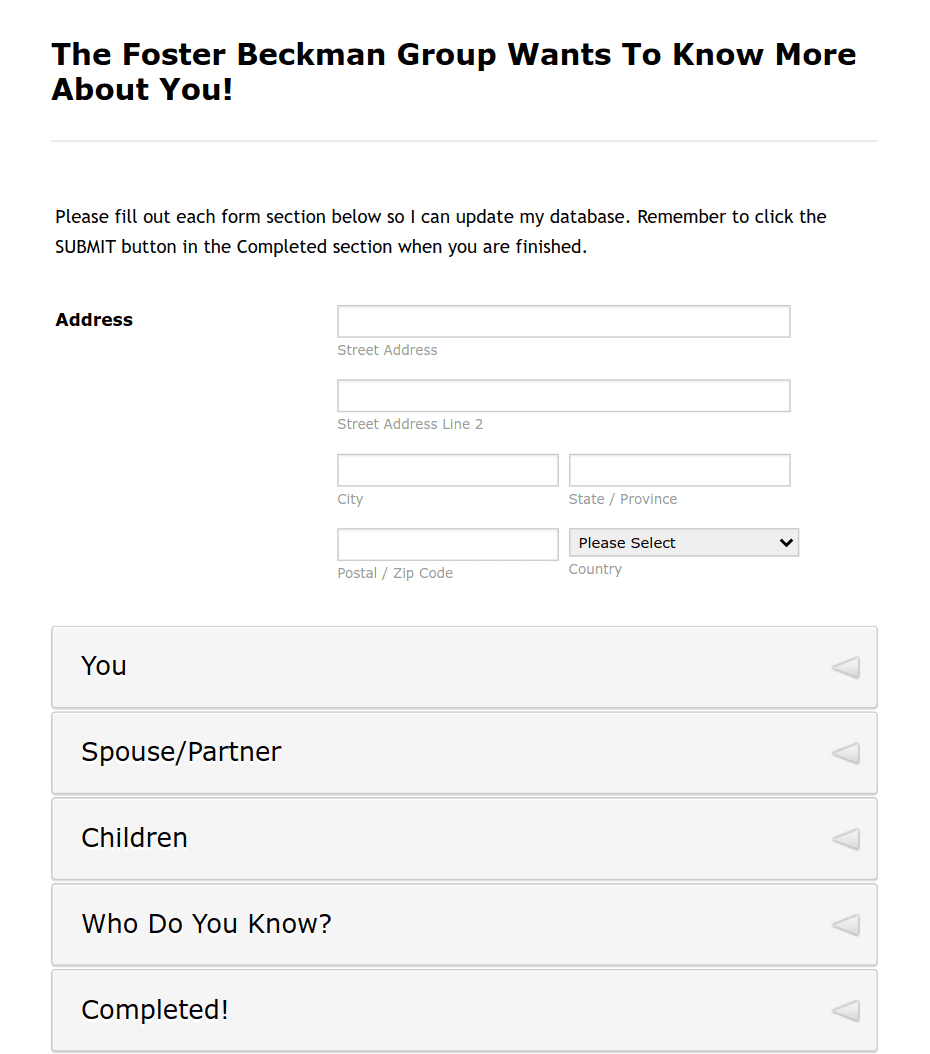Expand the You section
Viewport: 930px width, 1054px height.
coord(463,666)
